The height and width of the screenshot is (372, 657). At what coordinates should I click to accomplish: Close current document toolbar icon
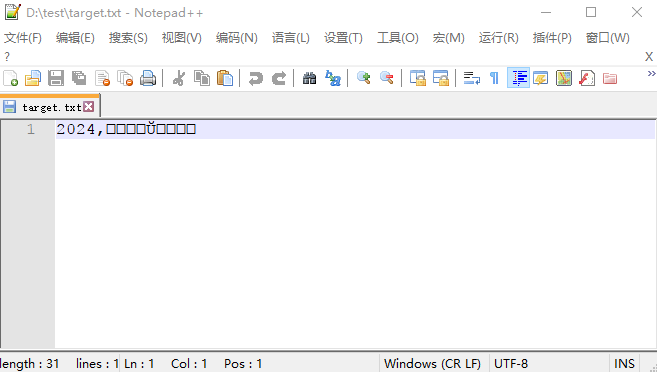click(x=102, y=78)
